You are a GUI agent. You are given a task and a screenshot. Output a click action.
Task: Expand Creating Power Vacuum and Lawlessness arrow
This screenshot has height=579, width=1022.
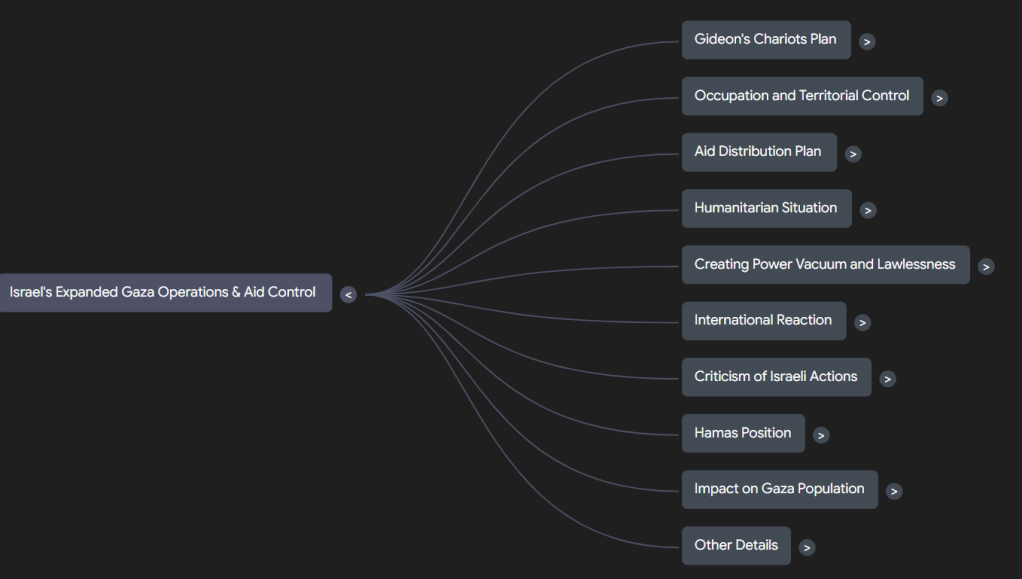pyautogui.click(x=986, y=266)
